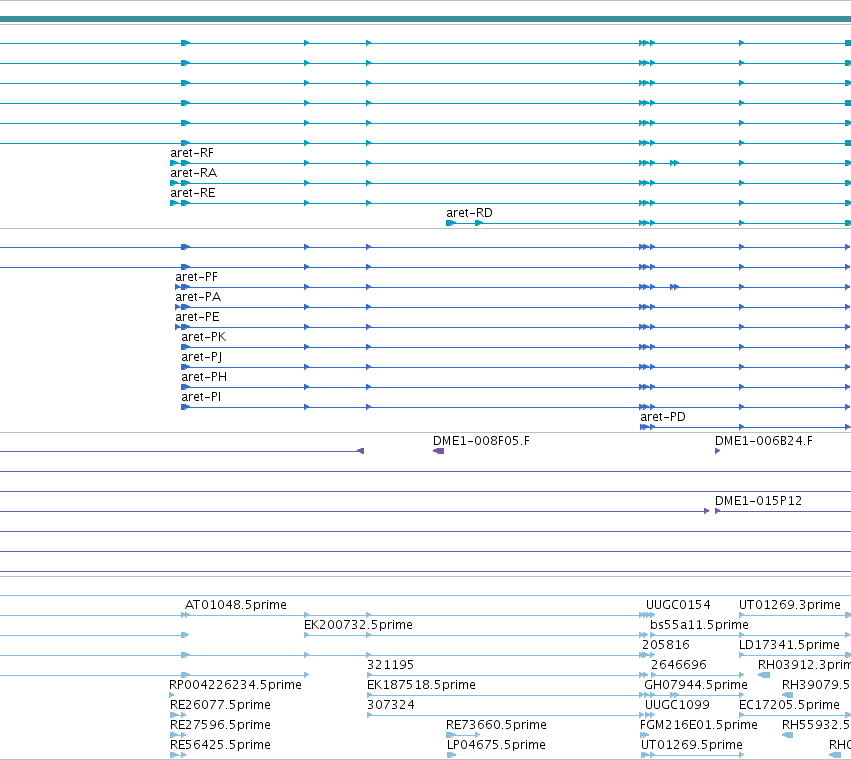Highlight the GH07944.5prime EST label
Viewport: 851px width, 760px height.
696,685
